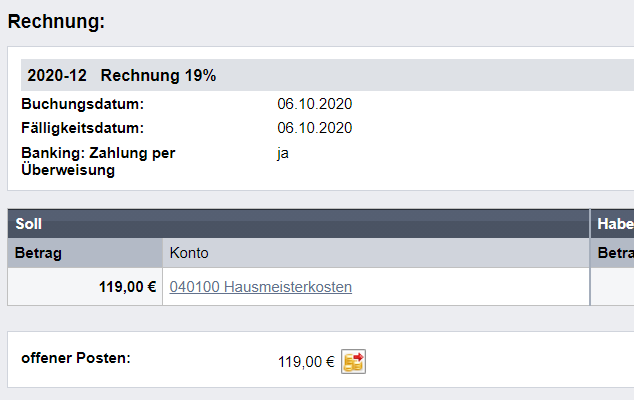Image resolution: width=634 pixels, height=400 pixels.
Task: Click the 119,00 € open item amount
Action: 306,362
